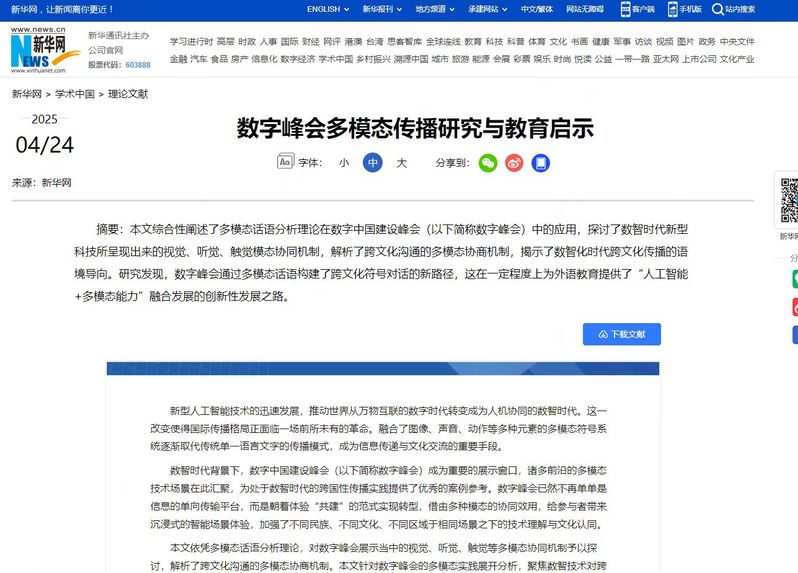
Task: Open the 全球连线 navigation item
Action: (443, 42)
